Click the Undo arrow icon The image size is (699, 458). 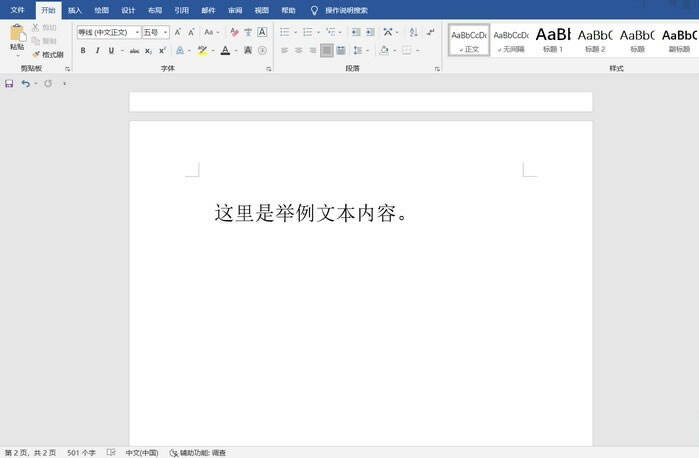26,84
